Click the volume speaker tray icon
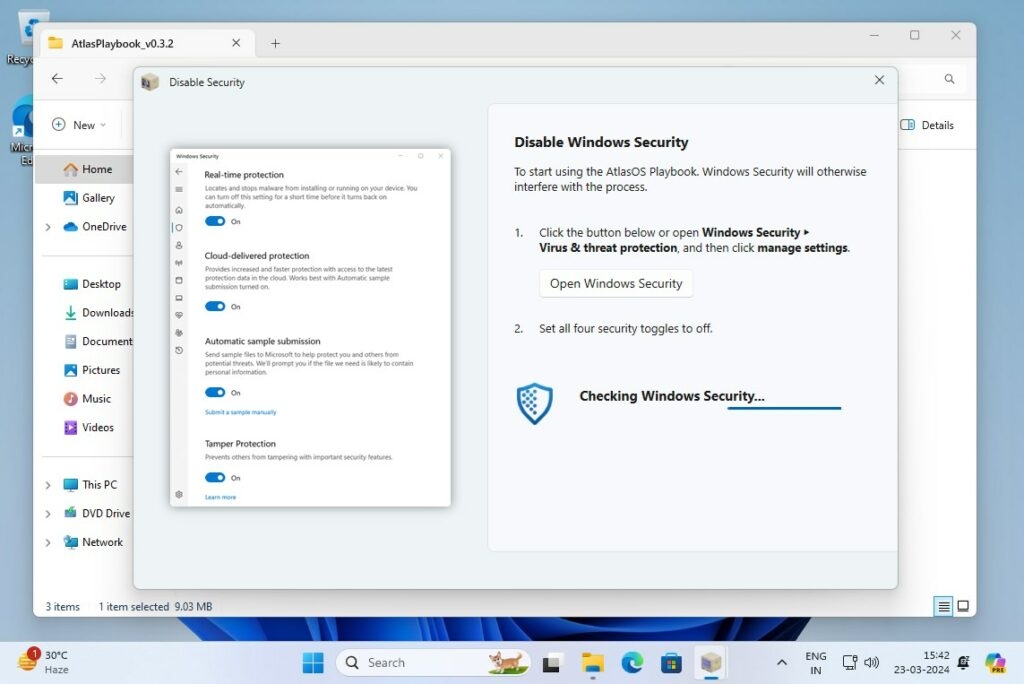The width and height of the screenshot is (1024, 684). click(871, 662)
